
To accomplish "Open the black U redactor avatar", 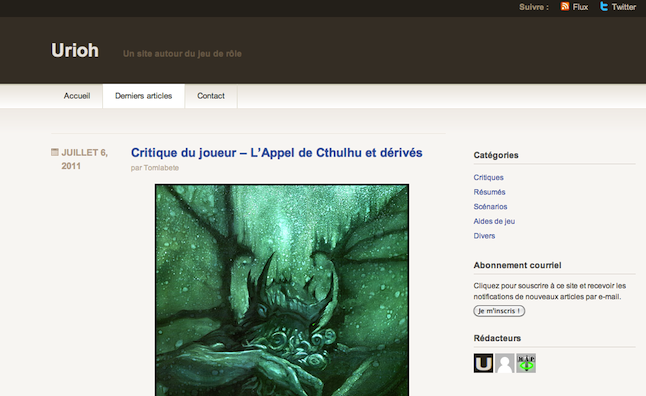I will point(483,363).
